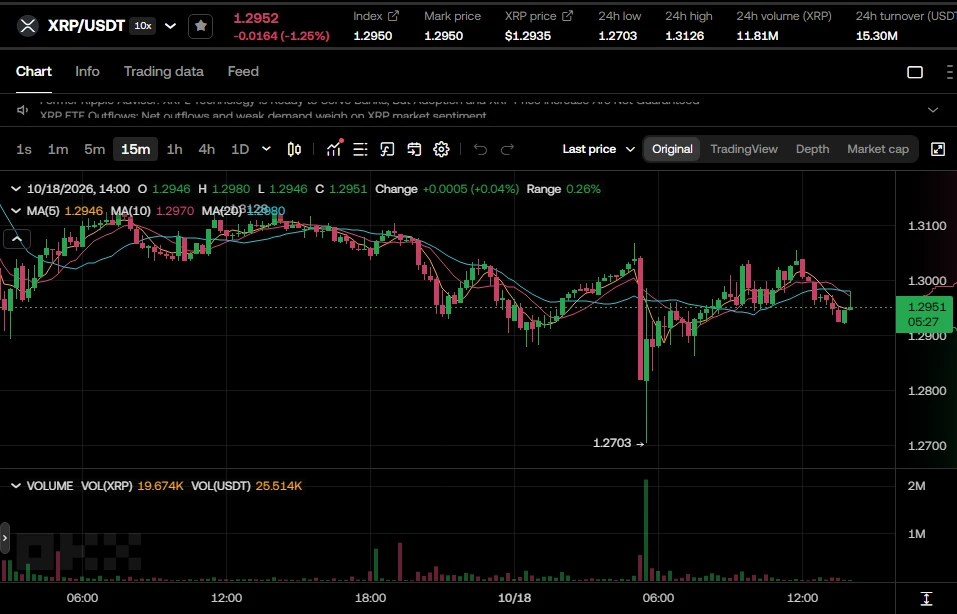Open the Last price dropdown
This screenshot has height=614, width=957.
(599, 149)
